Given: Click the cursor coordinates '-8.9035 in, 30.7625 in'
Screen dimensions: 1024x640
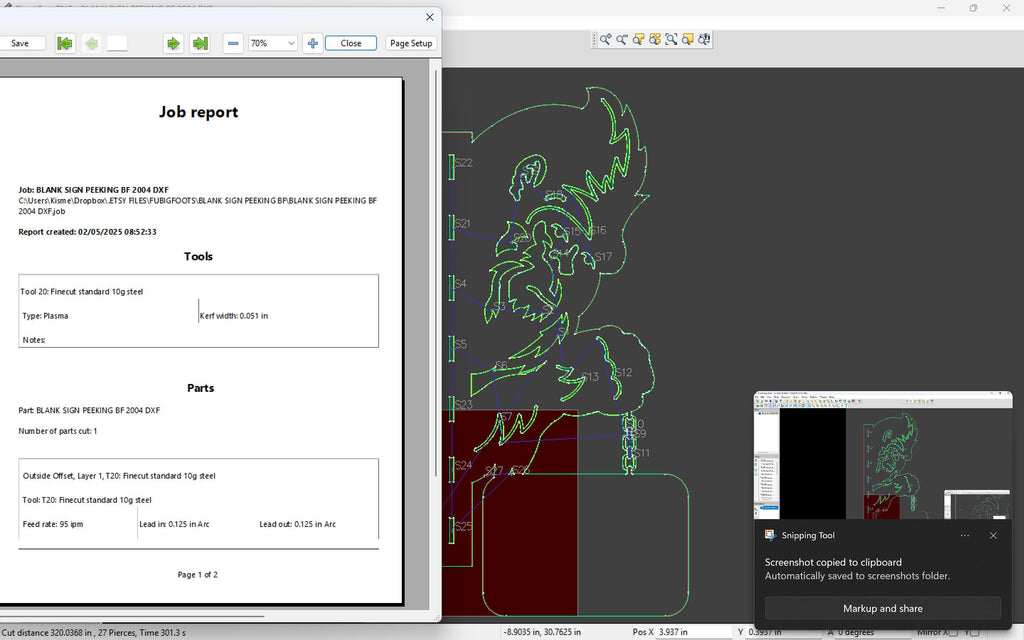Looking at the screenshot, I should pos(542,632).
